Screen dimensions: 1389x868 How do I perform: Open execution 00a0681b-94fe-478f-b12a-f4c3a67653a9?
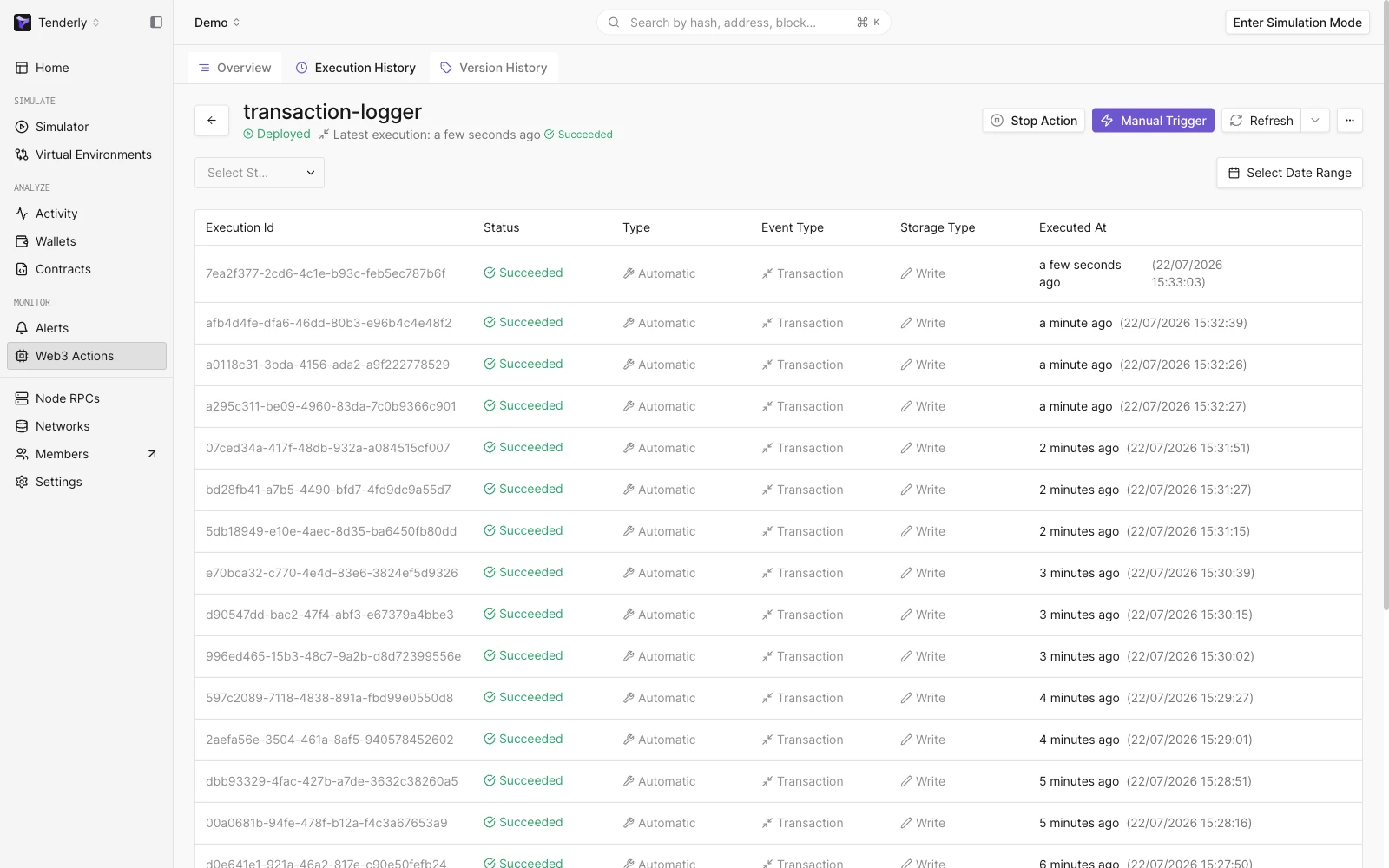click(326, 823)
